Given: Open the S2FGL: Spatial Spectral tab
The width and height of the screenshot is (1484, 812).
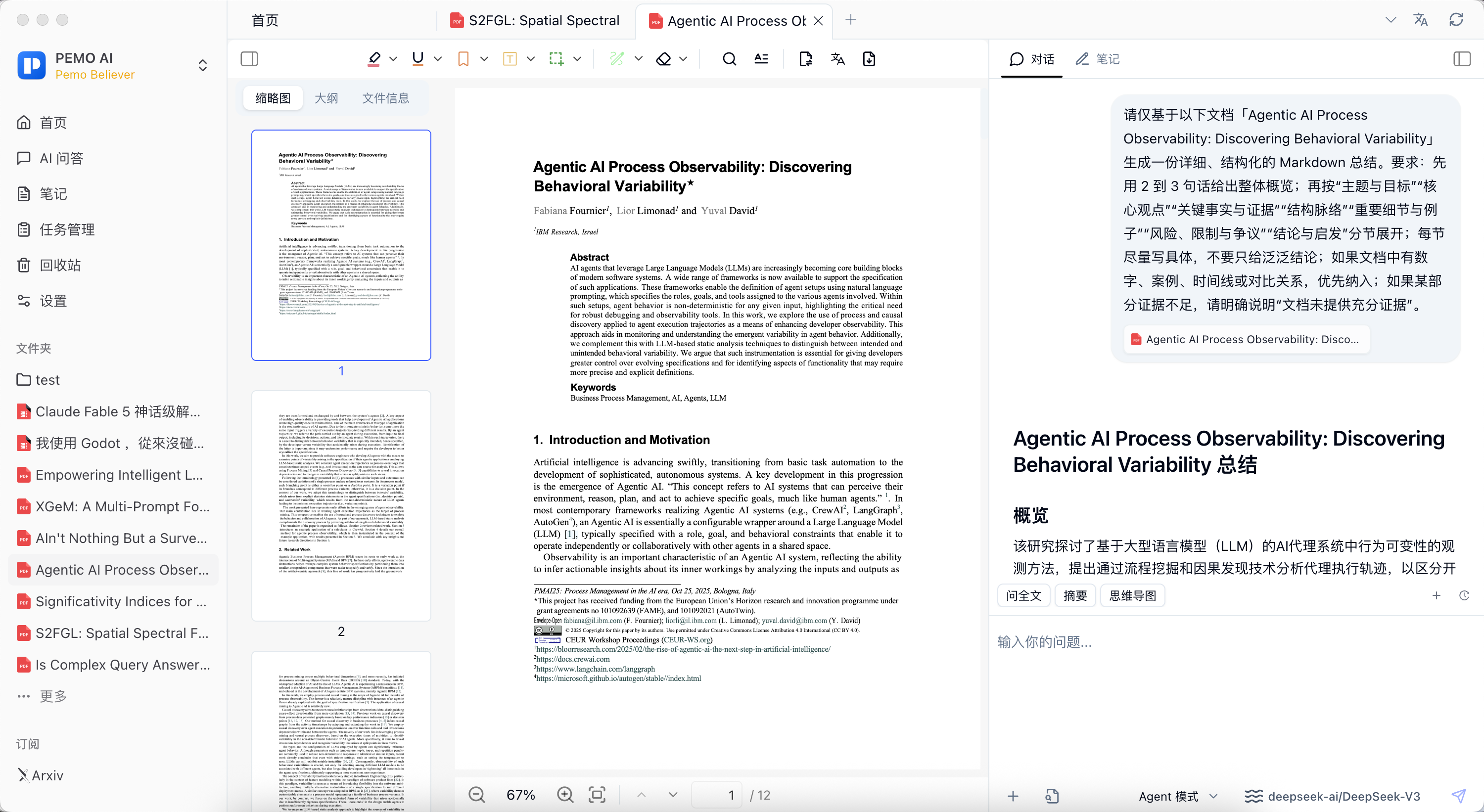Looking at the screenshot, I should point(535,21).
